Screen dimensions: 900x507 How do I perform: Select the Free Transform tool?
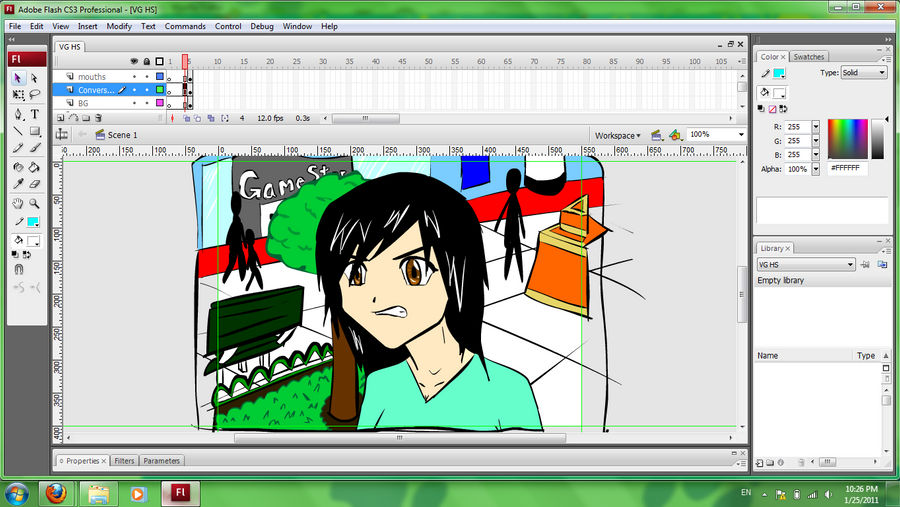18,94
